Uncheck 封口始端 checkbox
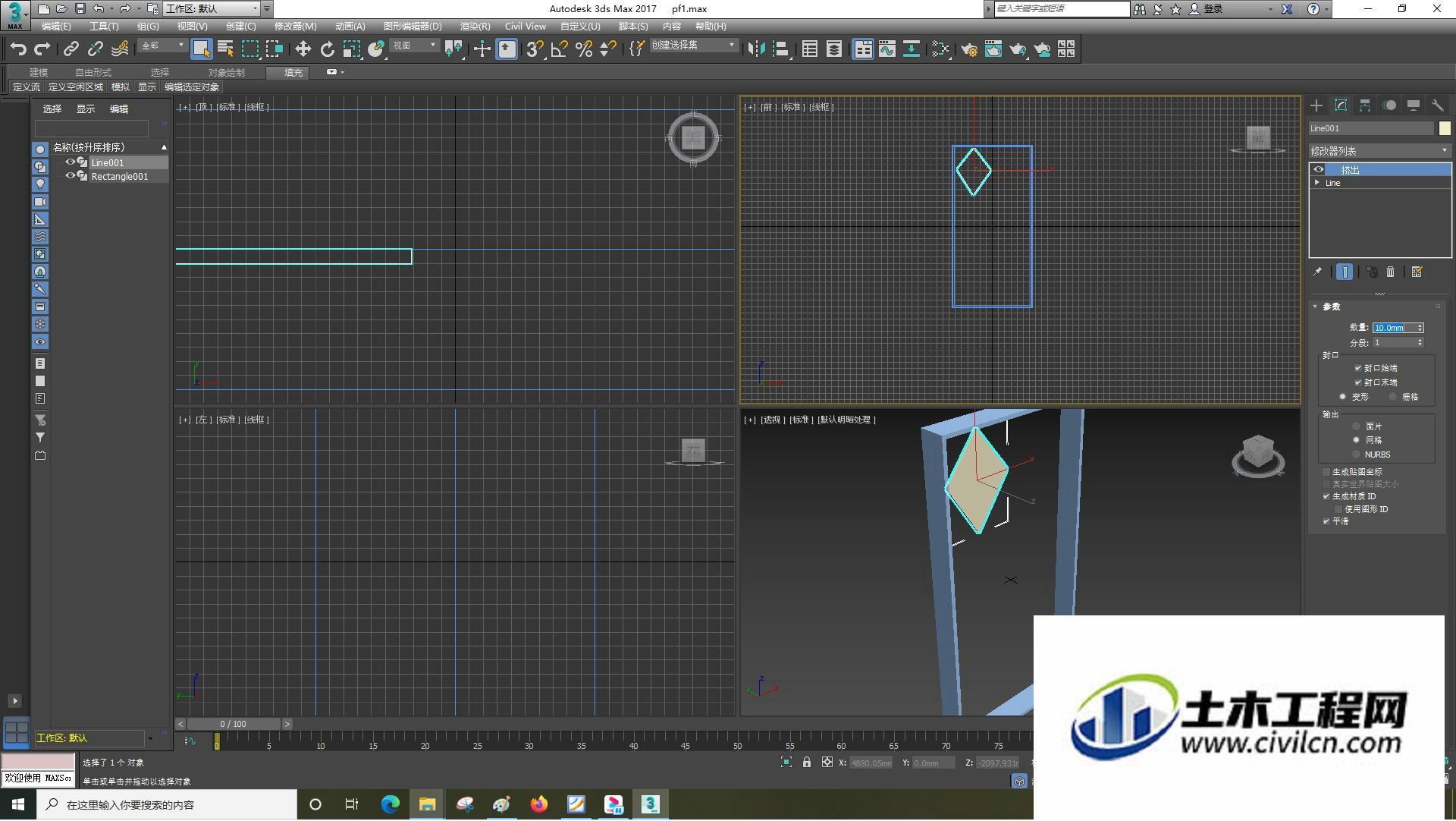Viewport: 1456px width, 821px height. point(1357,368)
